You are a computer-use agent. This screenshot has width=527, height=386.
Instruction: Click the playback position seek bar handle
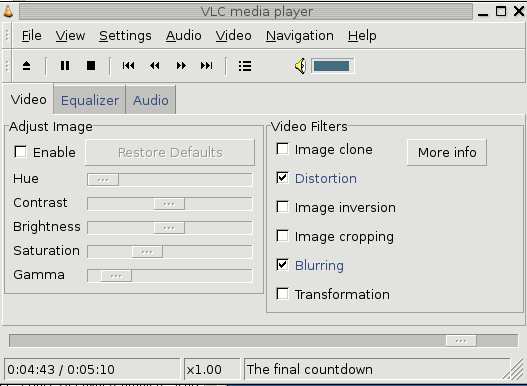tap(461, 341)
